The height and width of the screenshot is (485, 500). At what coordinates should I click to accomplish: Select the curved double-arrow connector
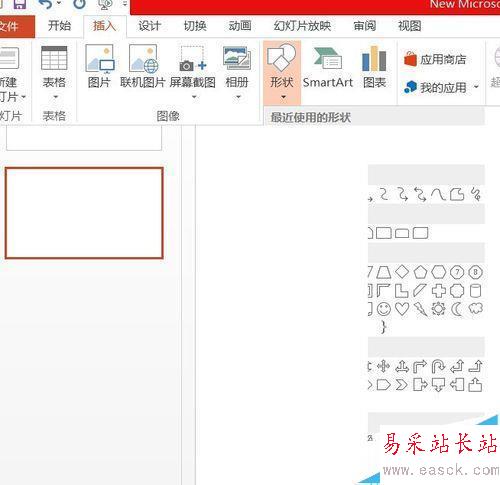coord(420,194)
